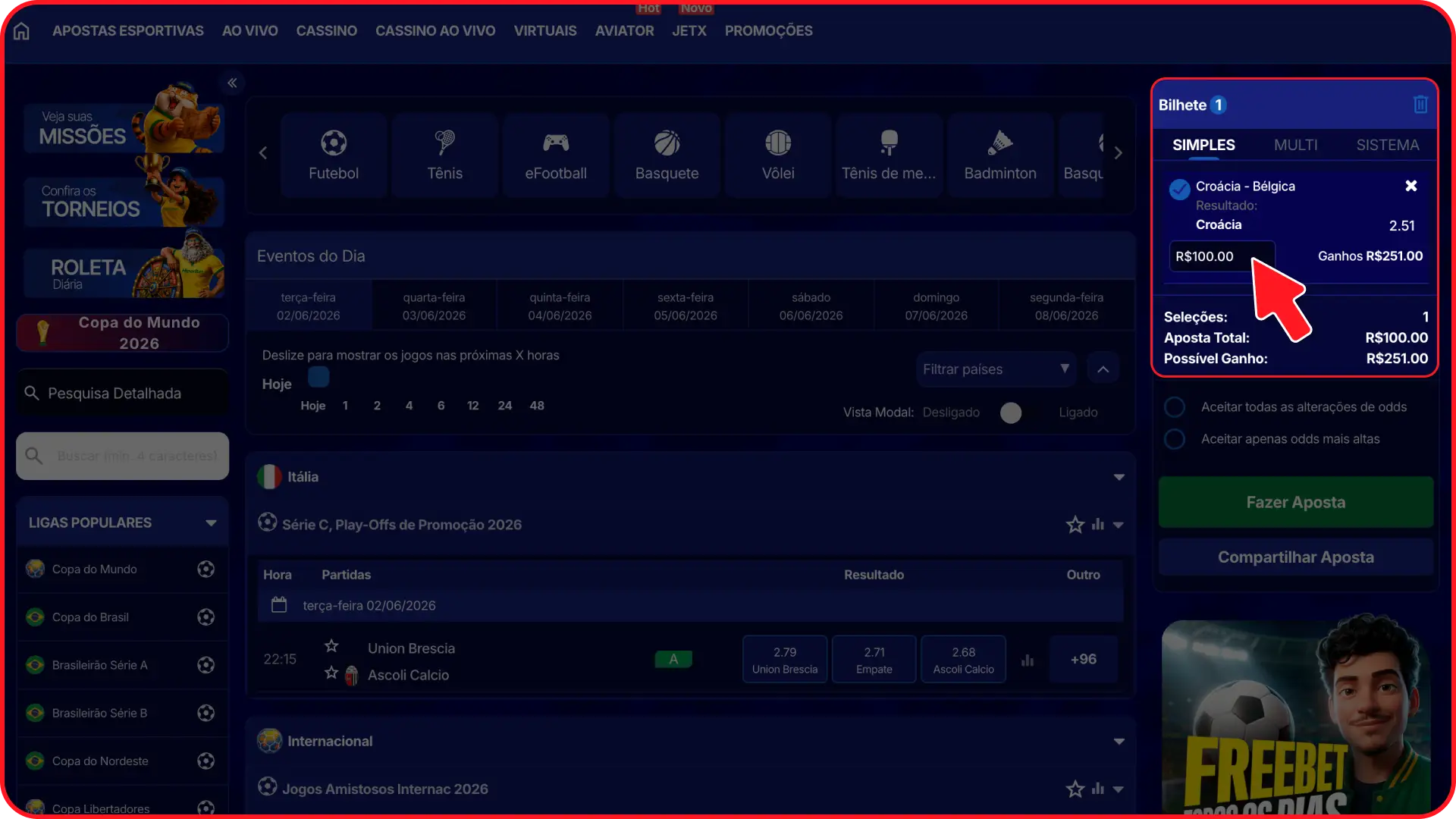Collapse the left sidebar with double chevron
This screenshot has height=819, width=1456.
point(232,83)
